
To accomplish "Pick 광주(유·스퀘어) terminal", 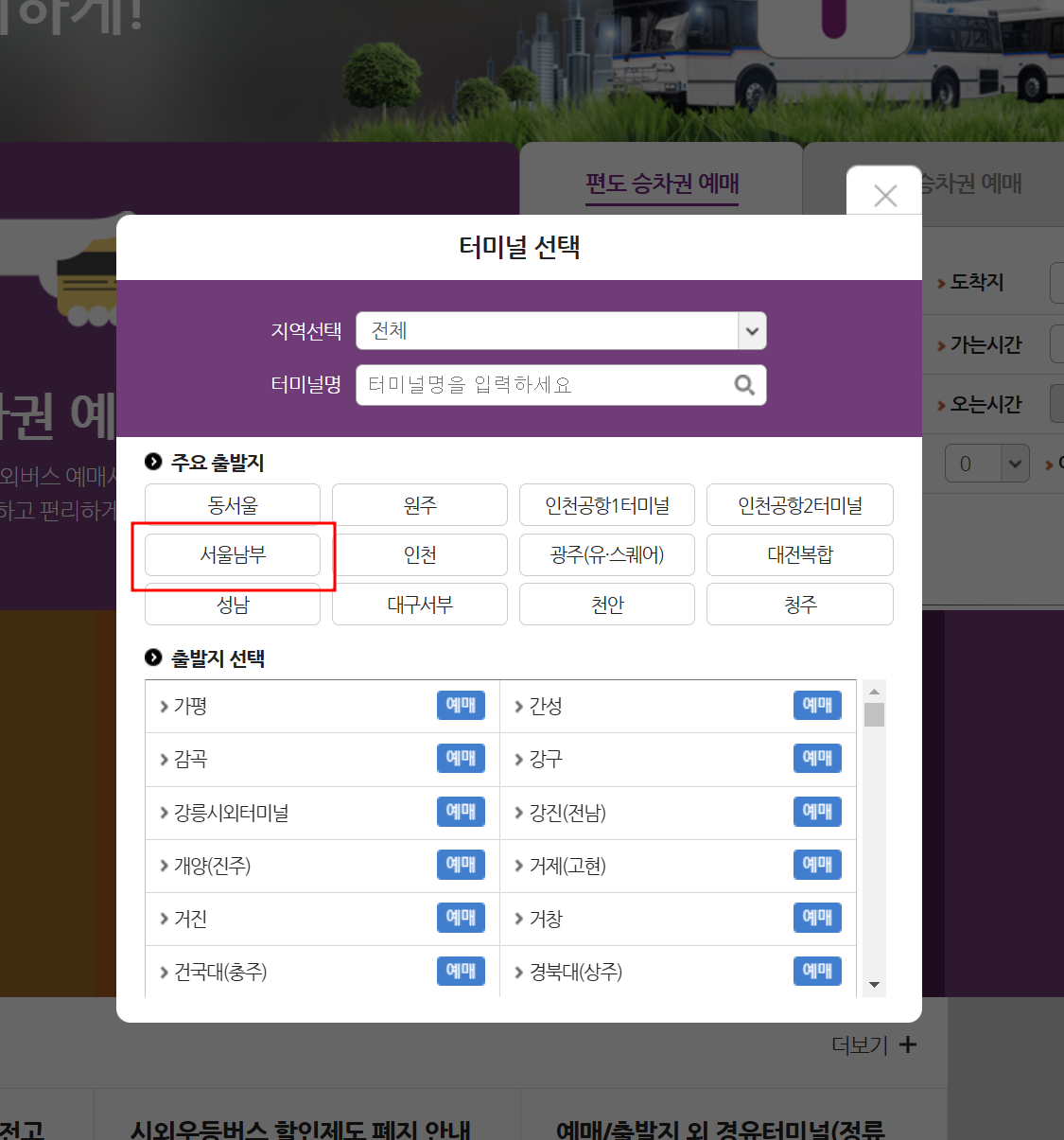I will 607,554.
